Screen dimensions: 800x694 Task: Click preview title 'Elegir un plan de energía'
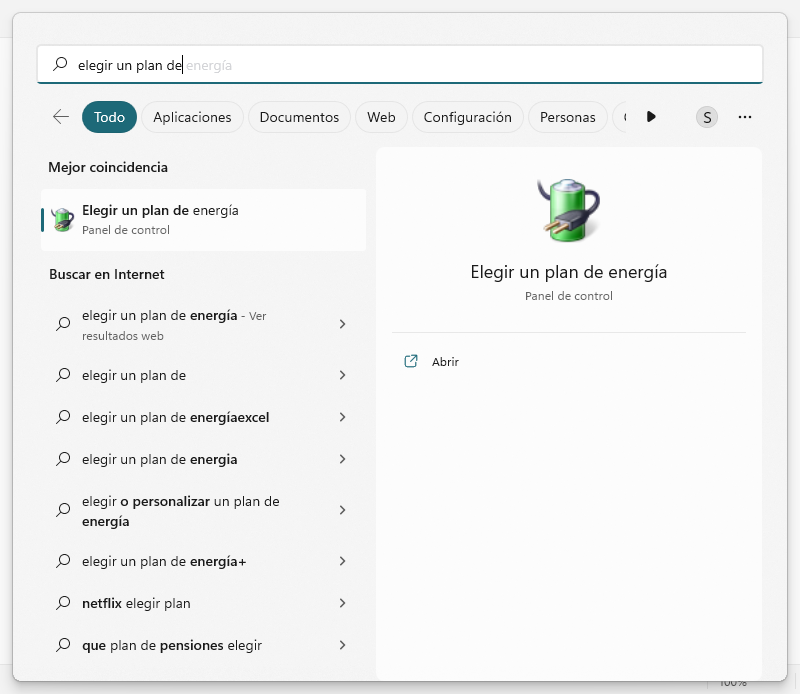point(568,272)
